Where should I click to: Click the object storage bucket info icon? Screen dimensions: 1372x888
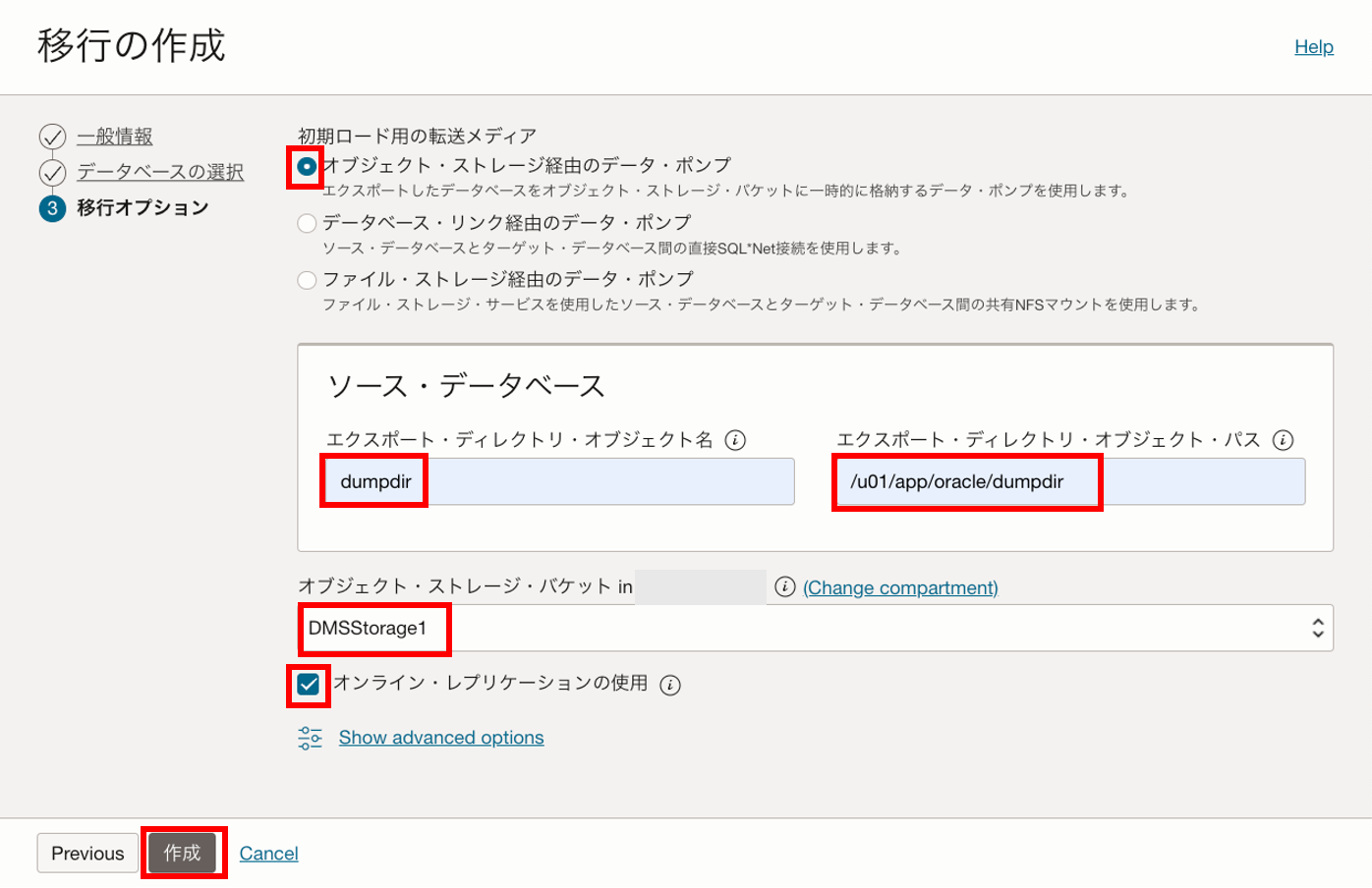tap(784, 586)
